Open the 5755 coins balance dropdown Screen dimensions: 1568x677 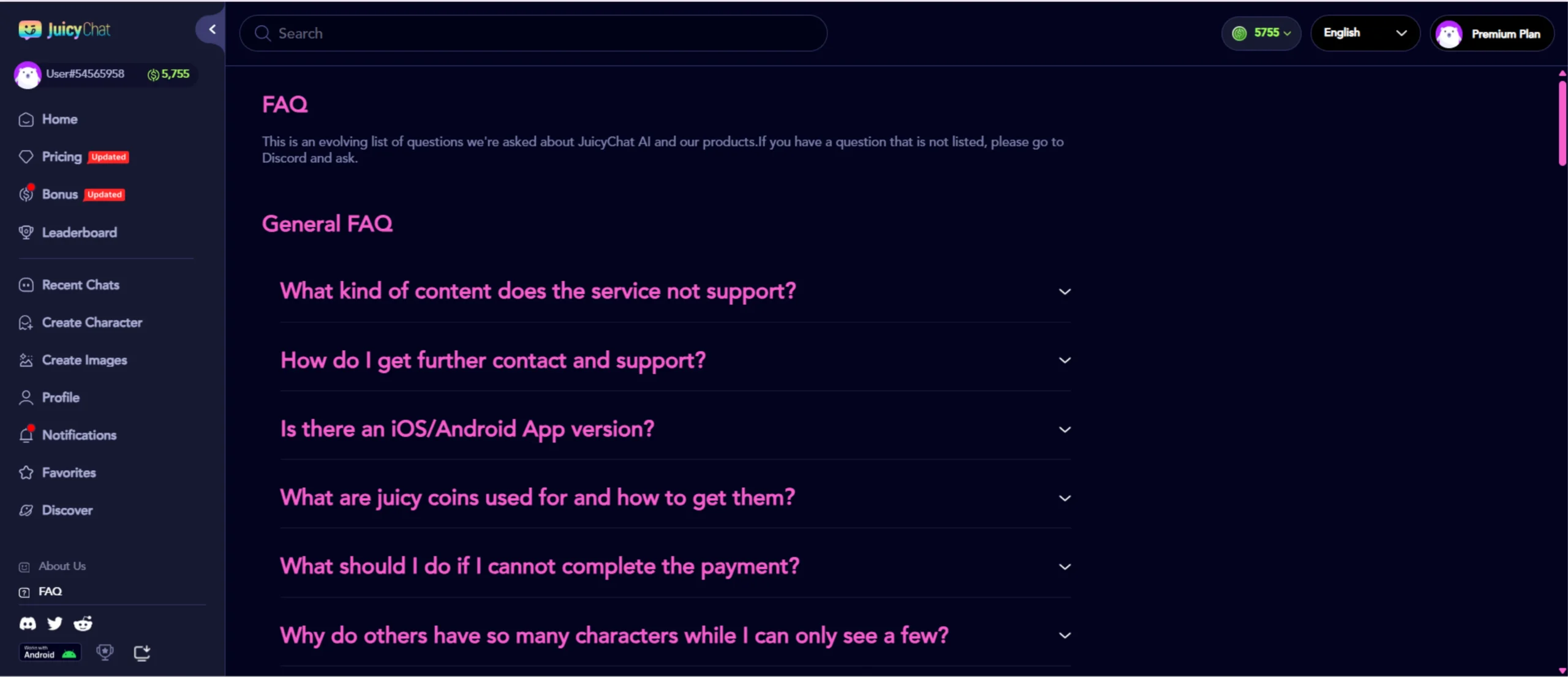[1261, 33]
